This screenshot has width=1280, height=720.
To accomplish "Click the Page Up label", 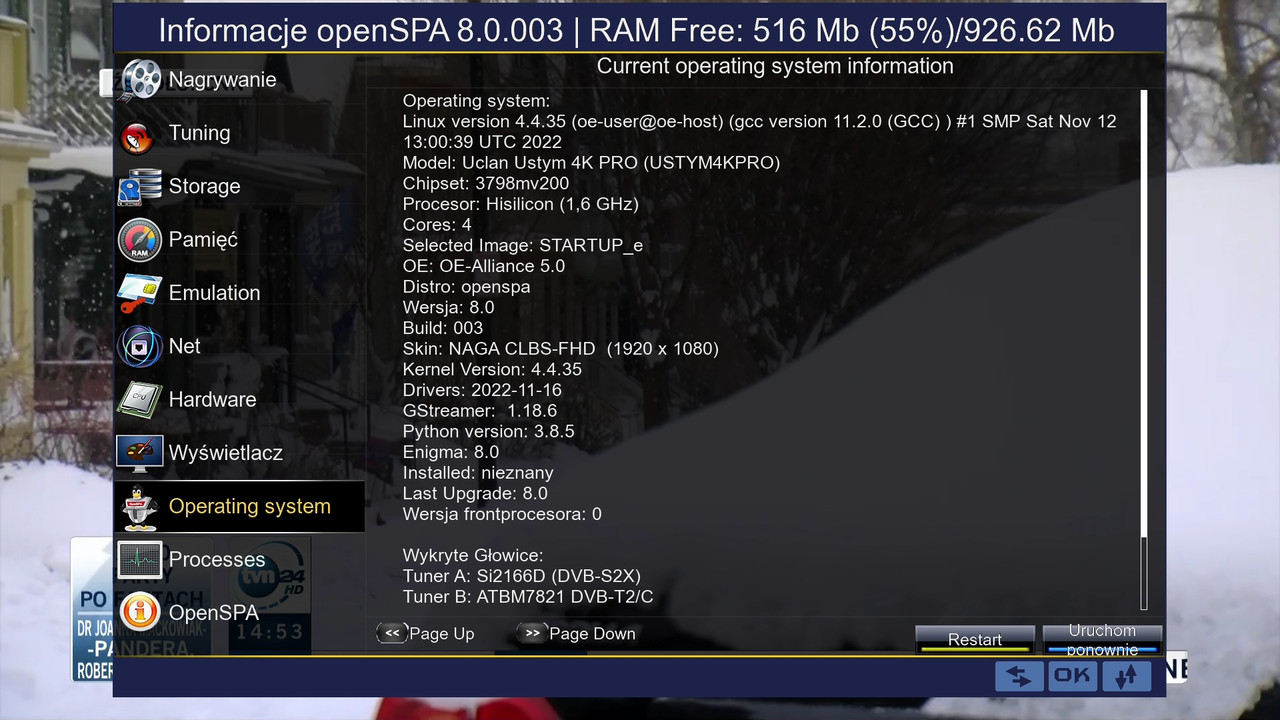I will click(x=442, y=634).
